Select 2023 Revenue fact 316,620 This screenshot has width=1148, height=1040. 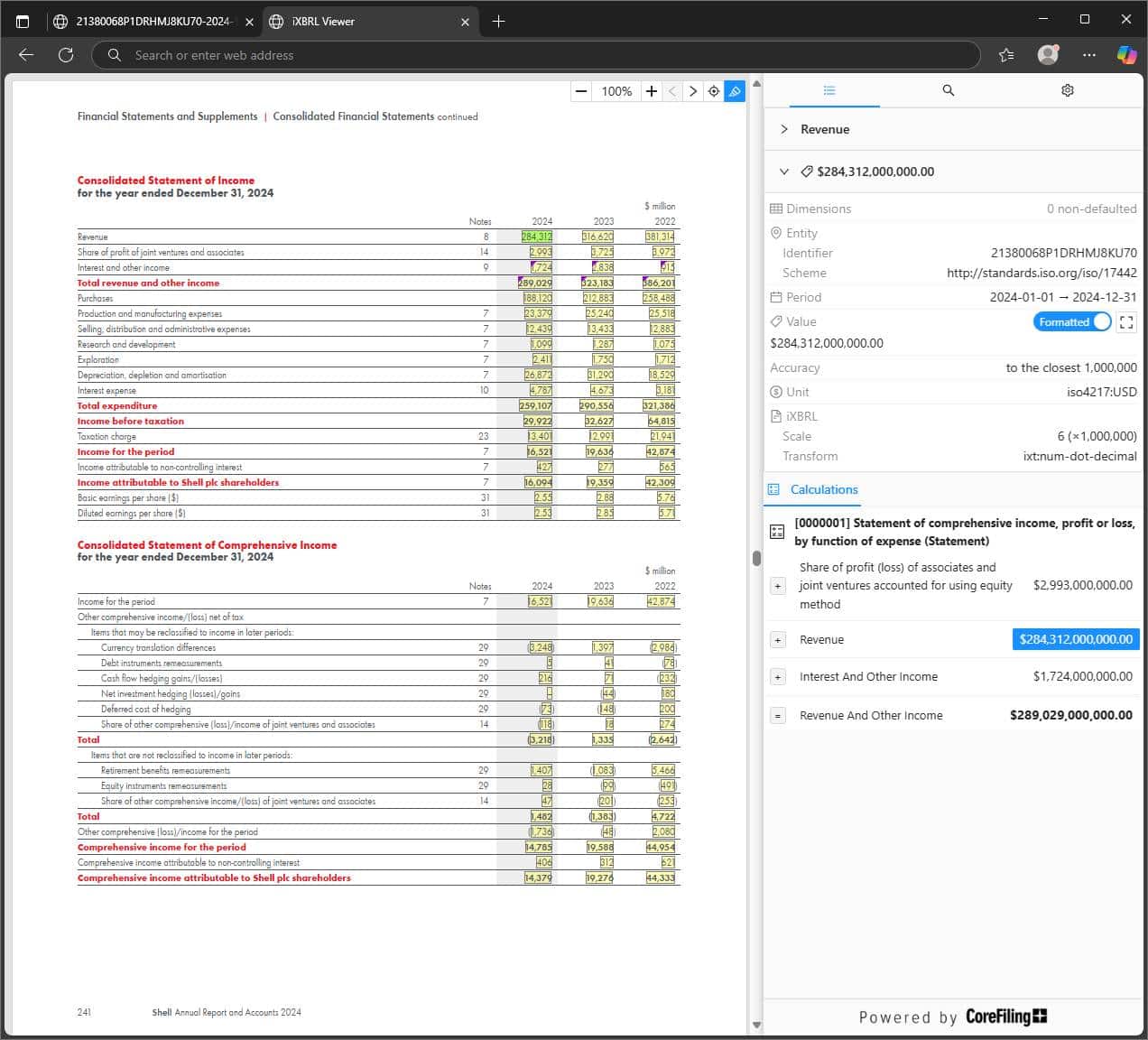(x=597, y=237)
